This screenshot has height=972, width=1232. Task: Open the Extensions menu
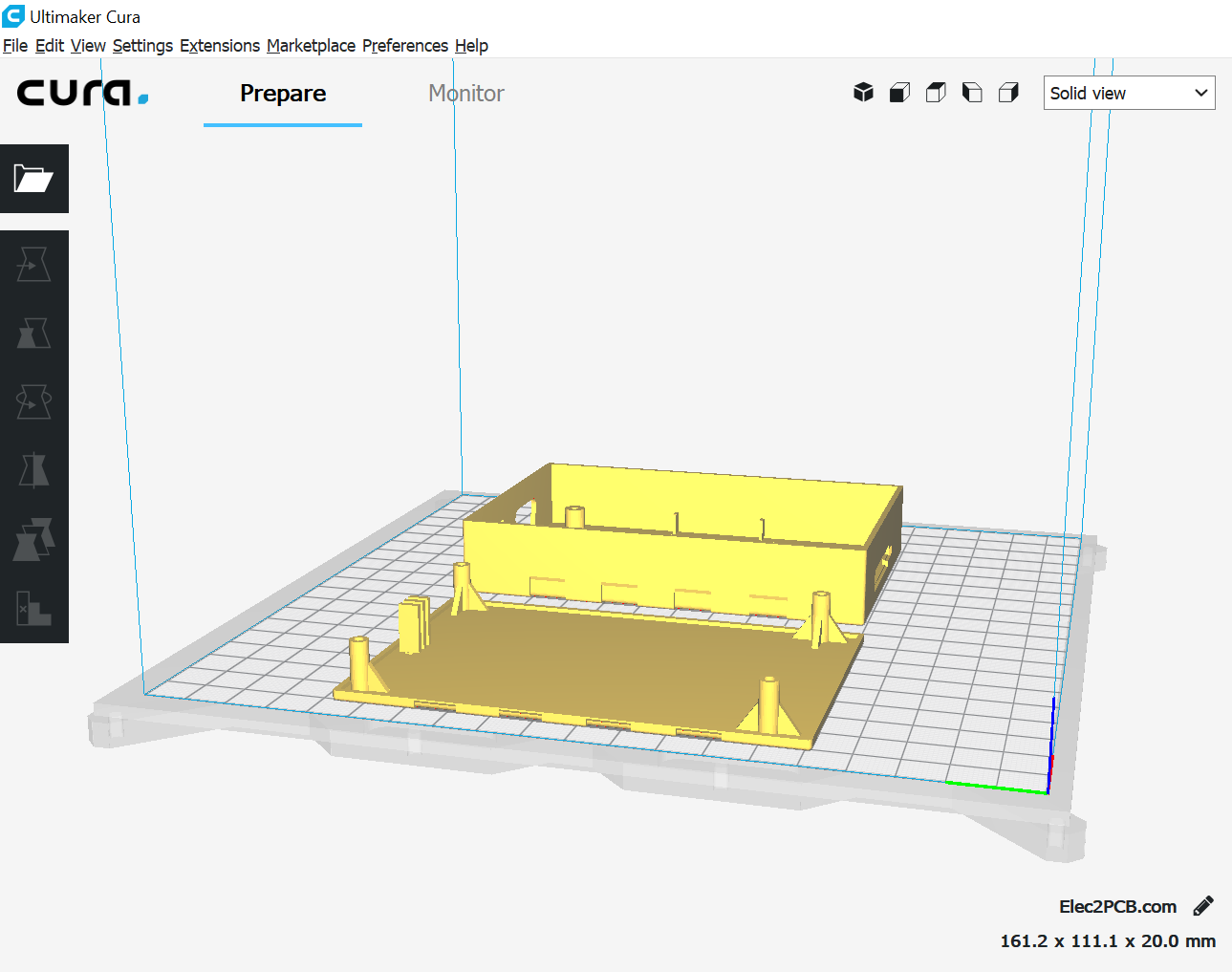[x=220, y=46]
